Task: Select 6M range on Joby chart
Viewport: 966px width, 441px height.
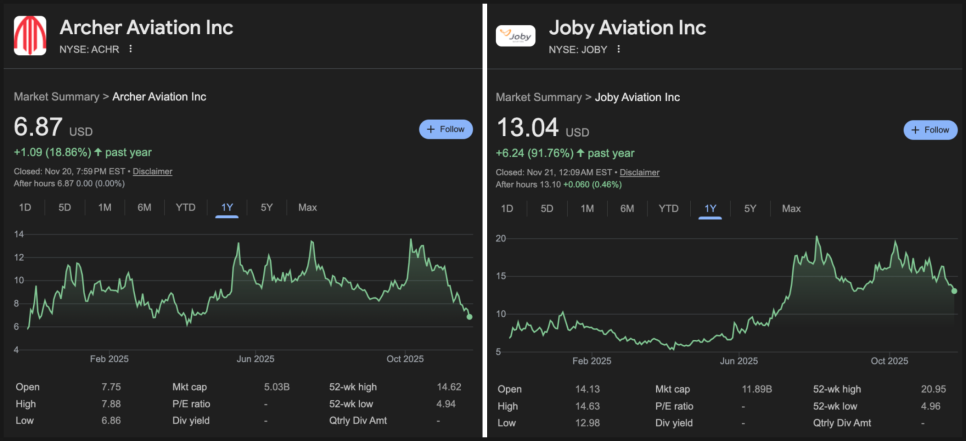Action: pyautogui.click(x=627, y=208)
